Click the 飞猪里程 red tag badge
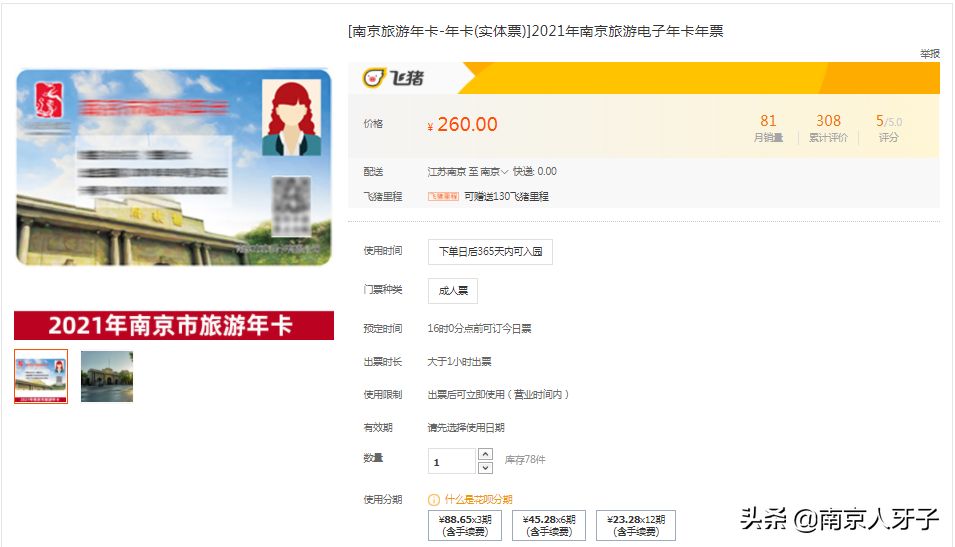The height and width of the screenshot is (547, 955). 443,196
